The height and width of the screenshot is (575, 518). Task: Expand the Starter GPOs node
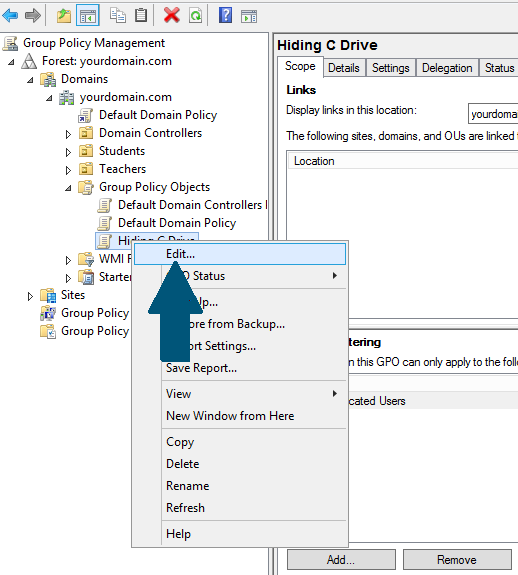68,278
